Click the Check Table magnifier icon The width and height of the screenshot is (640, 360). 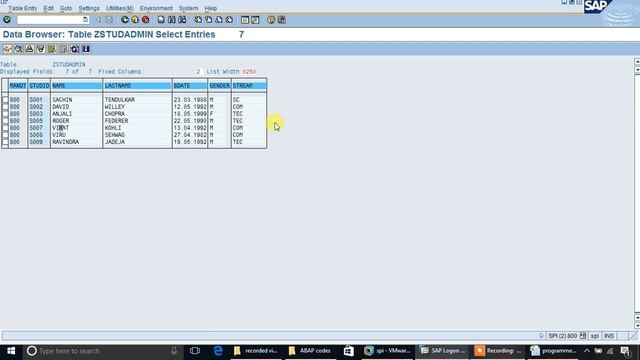pyautogui.click(x=19, y=49)
